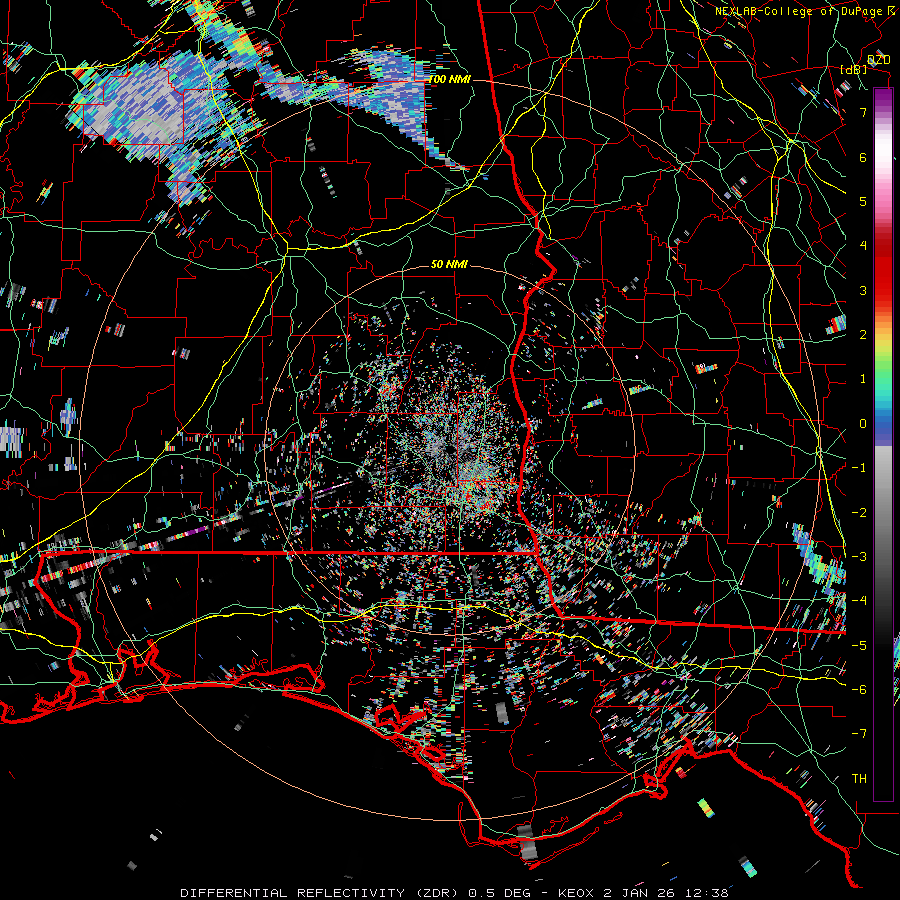The image size is (900, 900).
Task: Click the 1 value on the color scale
Action: 863,379
